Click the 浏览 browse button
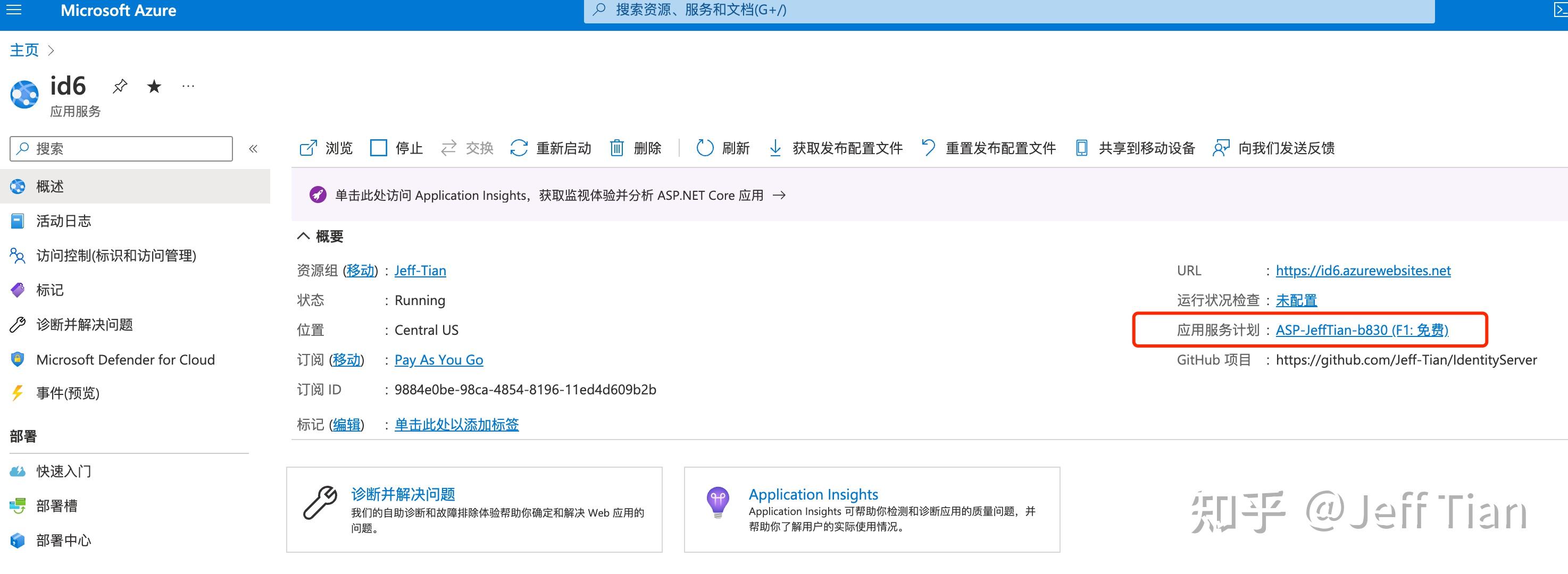The width and height of the screenshot is (1568, 574). [x=326, y=148]
